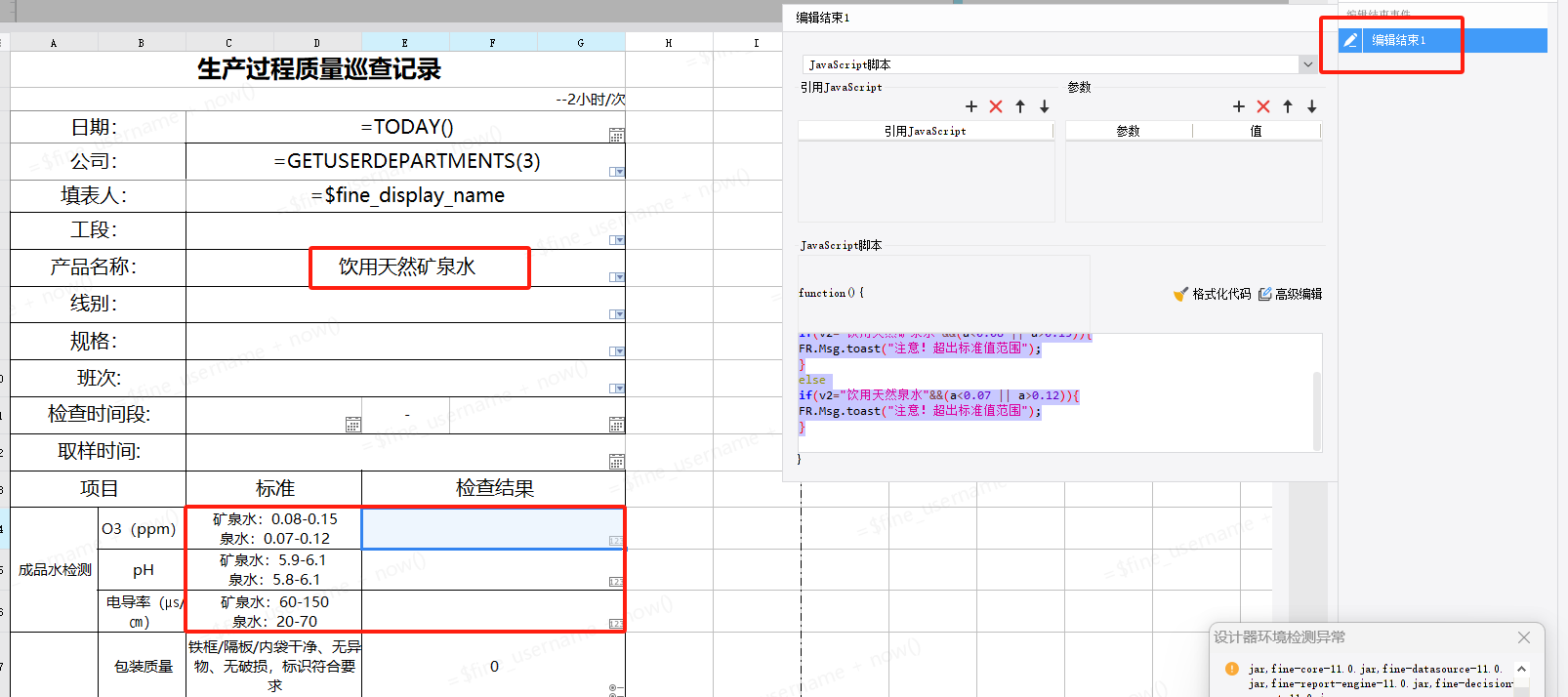Select the 生产过程质量巡查记录 title cell

click(x=318, y=69)
